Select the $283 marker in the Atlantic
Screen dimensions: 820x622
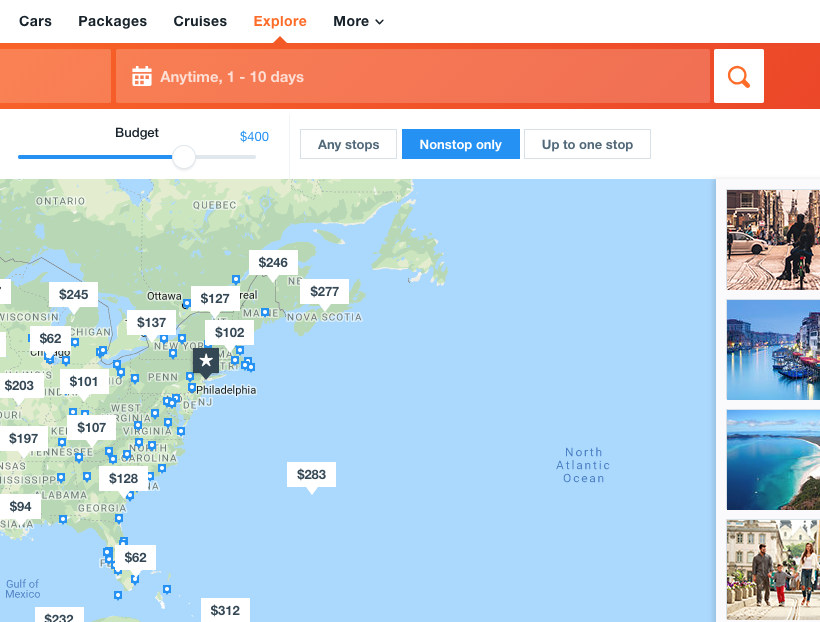[x=311, y=474]
